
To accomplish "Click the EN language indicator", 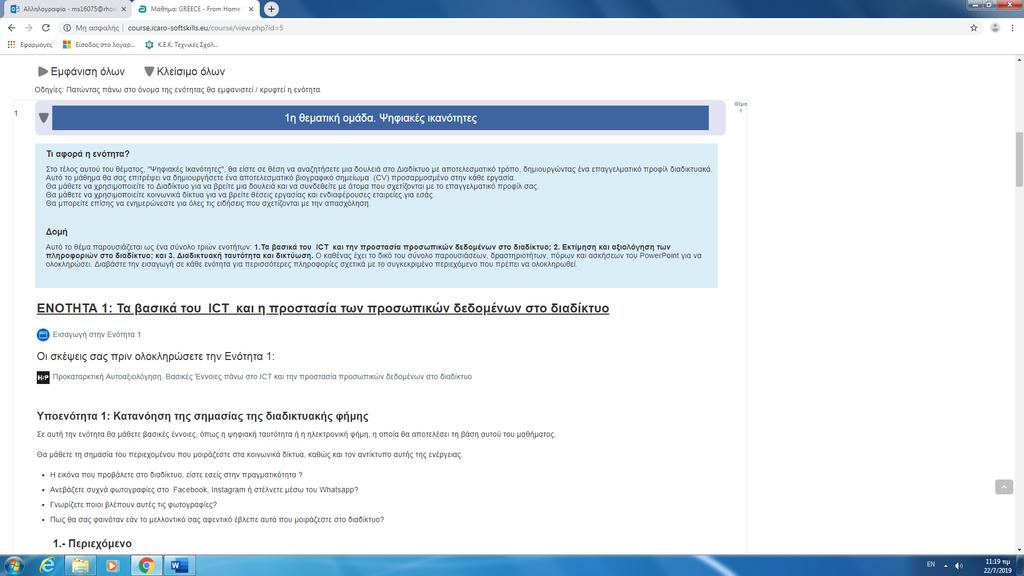I will tap(931, 565).
